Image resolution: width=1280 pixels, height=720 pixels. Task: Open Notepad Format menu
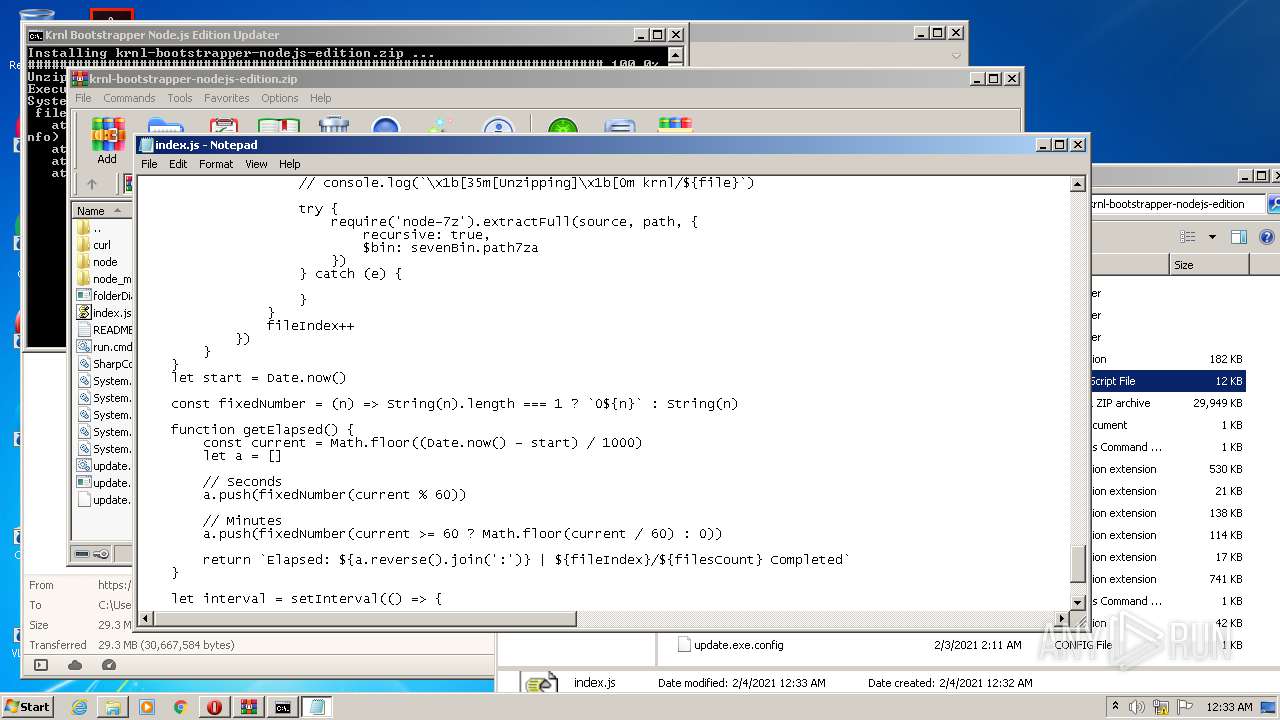point(216,164)
